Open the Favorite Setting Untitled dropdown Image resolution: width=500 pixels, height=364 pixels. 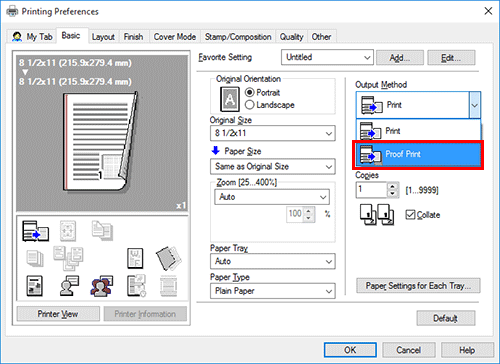click(x=327, y=57)
